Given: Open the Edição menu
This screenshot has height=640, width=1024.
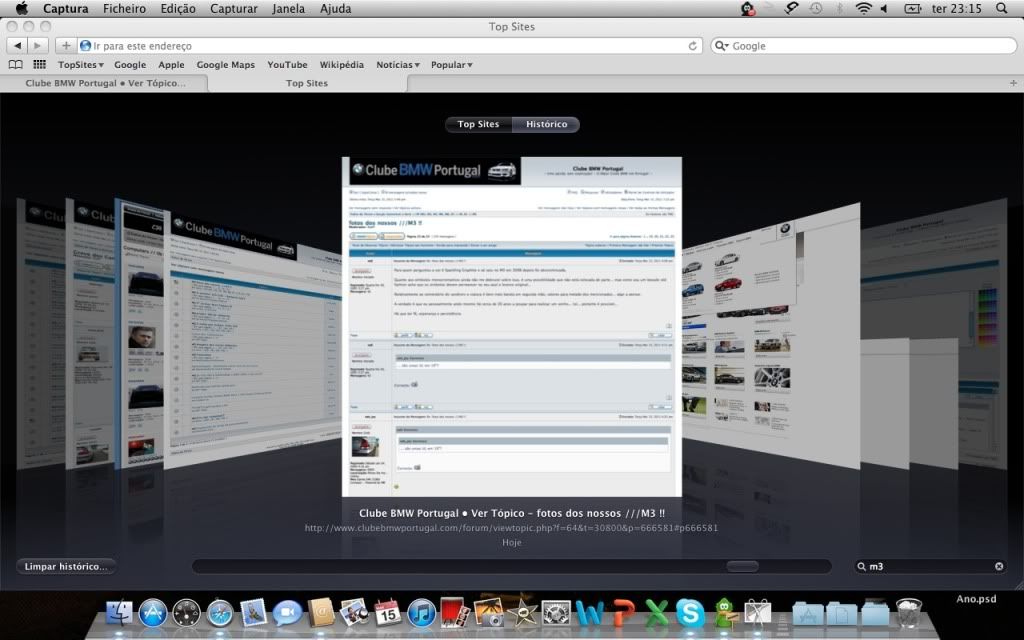Looking at the screenshot, I should [178, 8].
